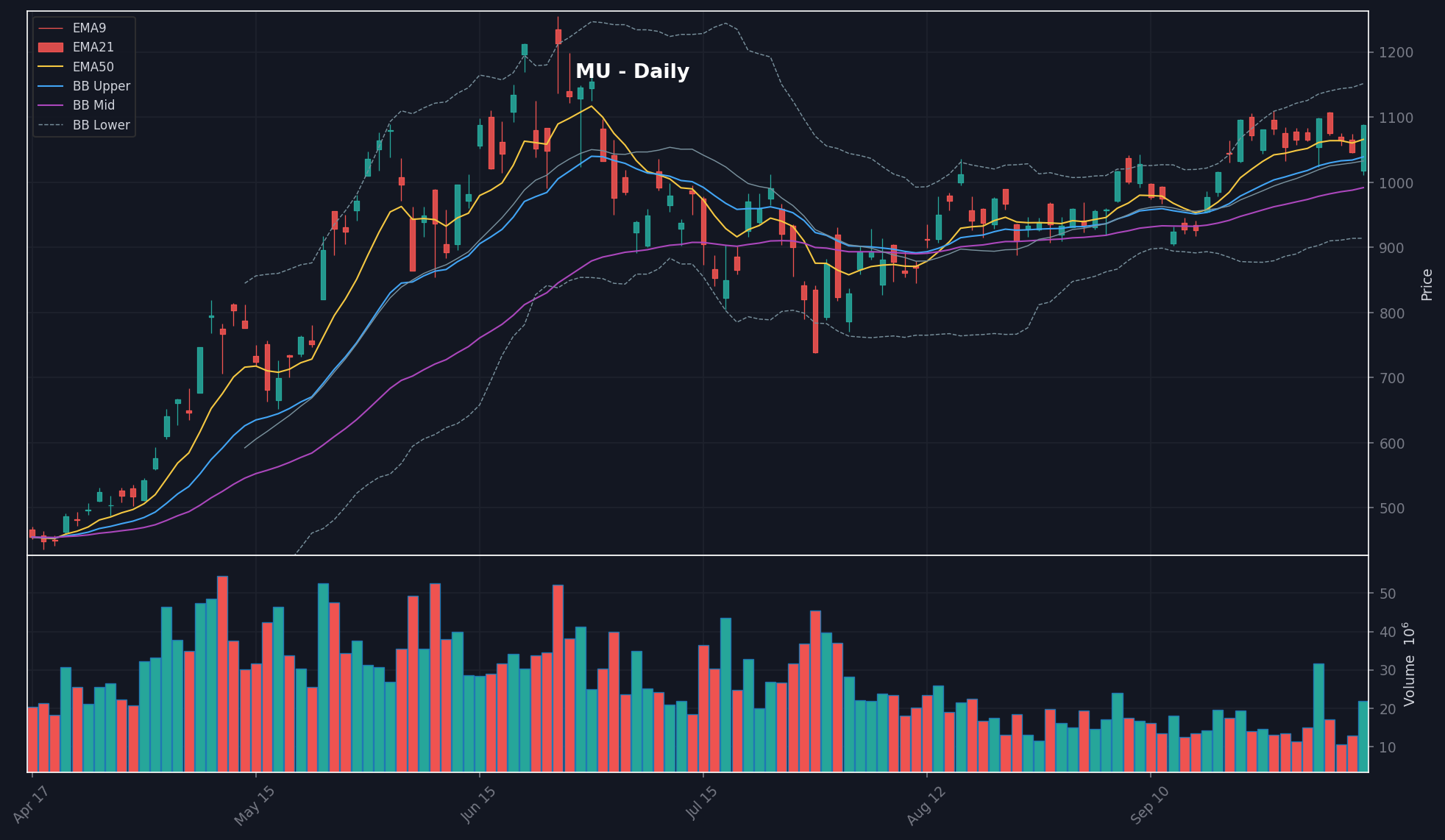The height and width of the screenshot is (840, 1445).
Task: Click the 800 price axis label
Action: tap(1393, 313)
